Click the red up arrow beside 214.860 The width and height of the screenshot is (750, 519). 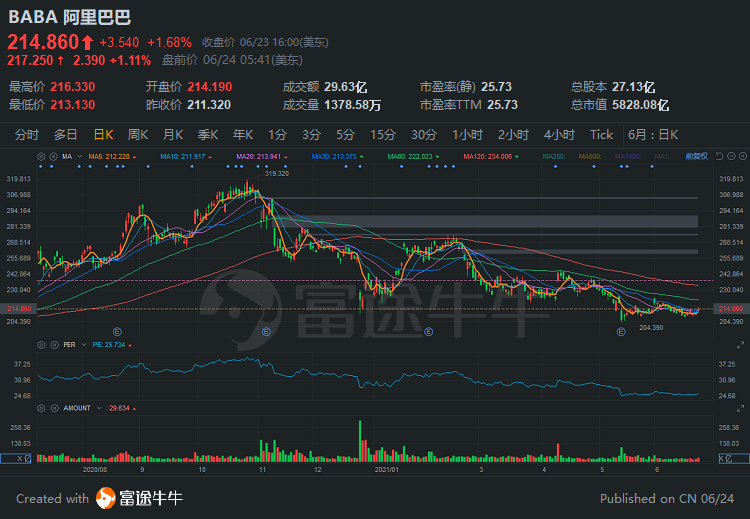pyautogui.click(x=87, y=43)
